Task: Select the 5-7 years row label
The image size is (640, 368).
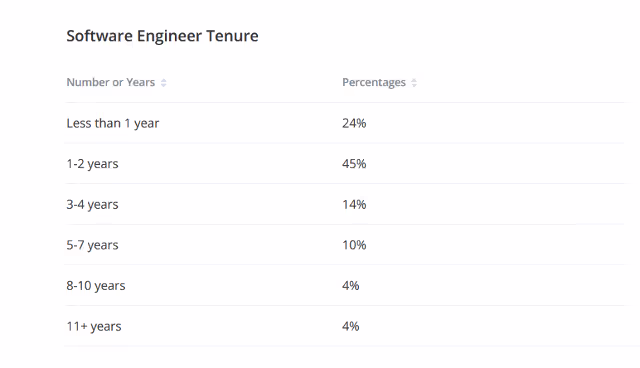Action: coord(92,245)
